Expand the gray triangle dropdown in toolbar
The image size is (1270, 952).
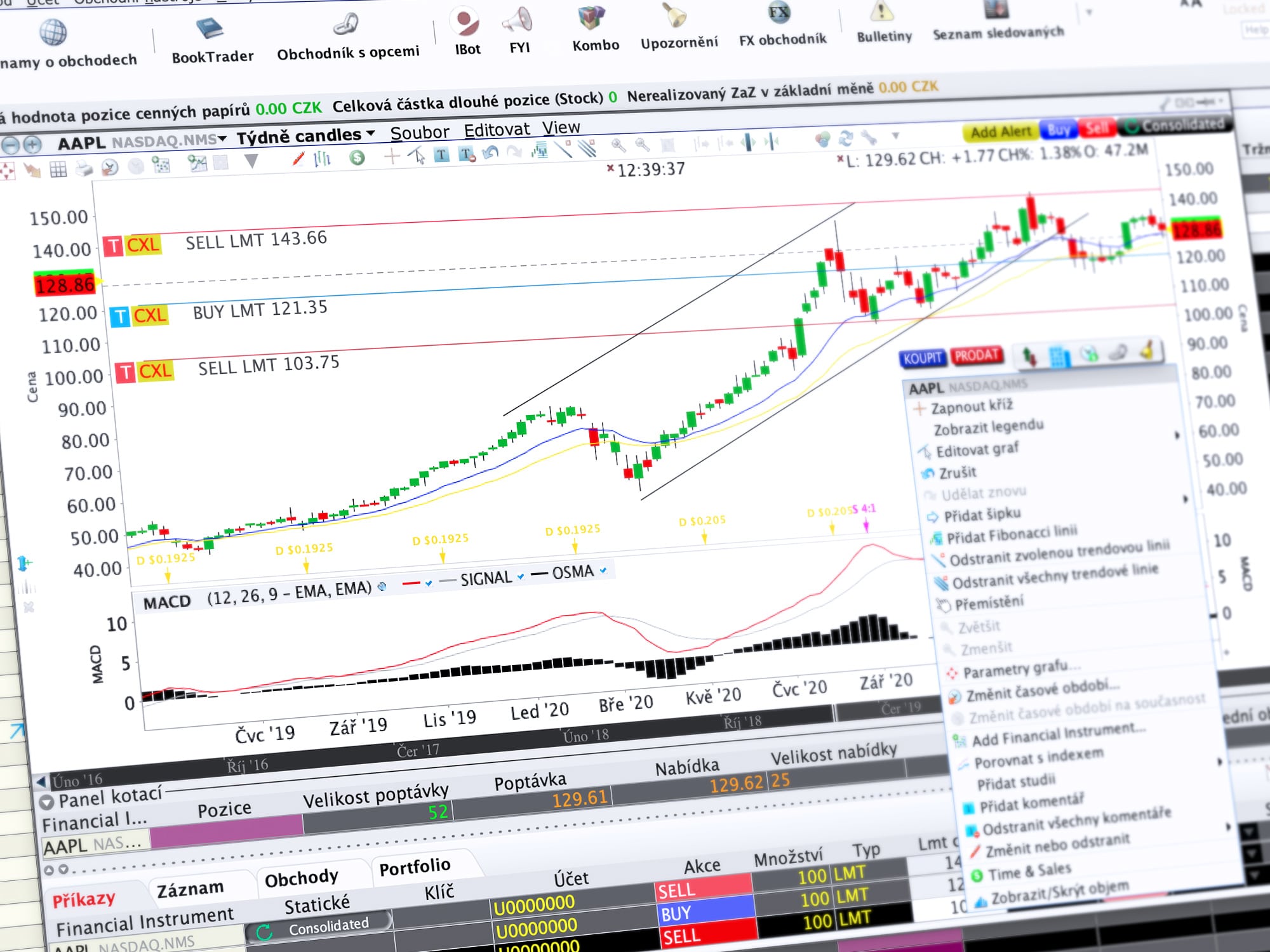point(251,161)
